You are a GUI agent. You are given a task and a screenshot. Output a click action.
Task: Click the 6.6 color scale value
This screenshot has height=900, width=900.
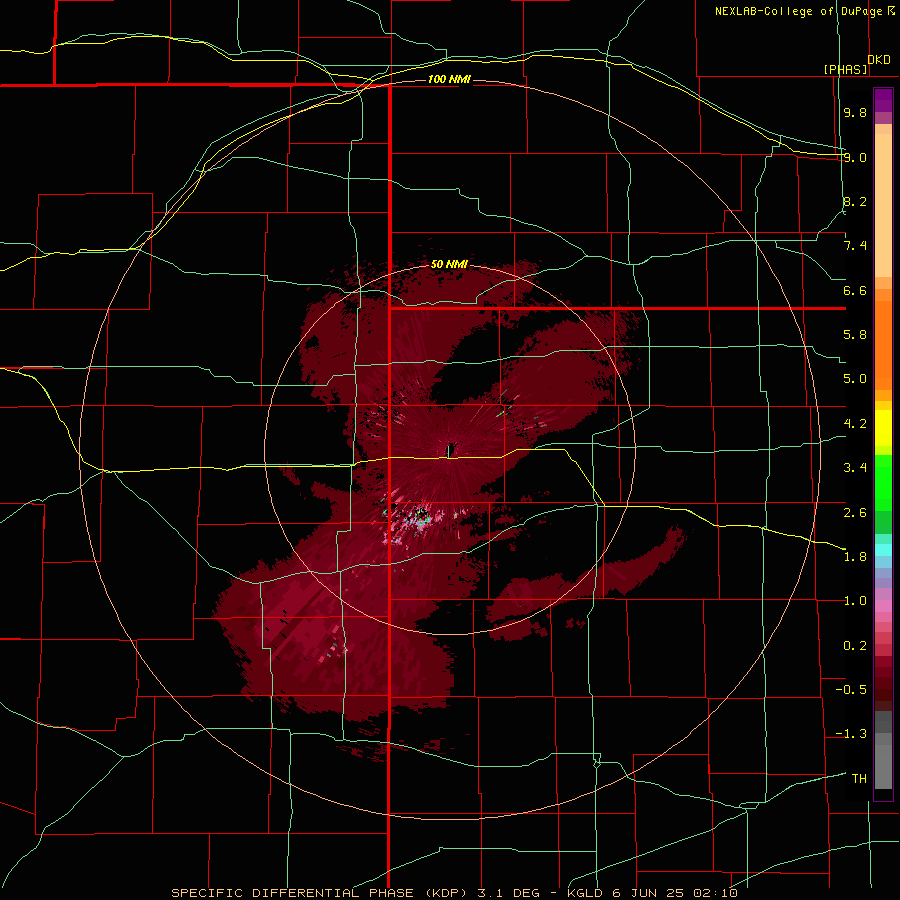click(x=855, y=290)
